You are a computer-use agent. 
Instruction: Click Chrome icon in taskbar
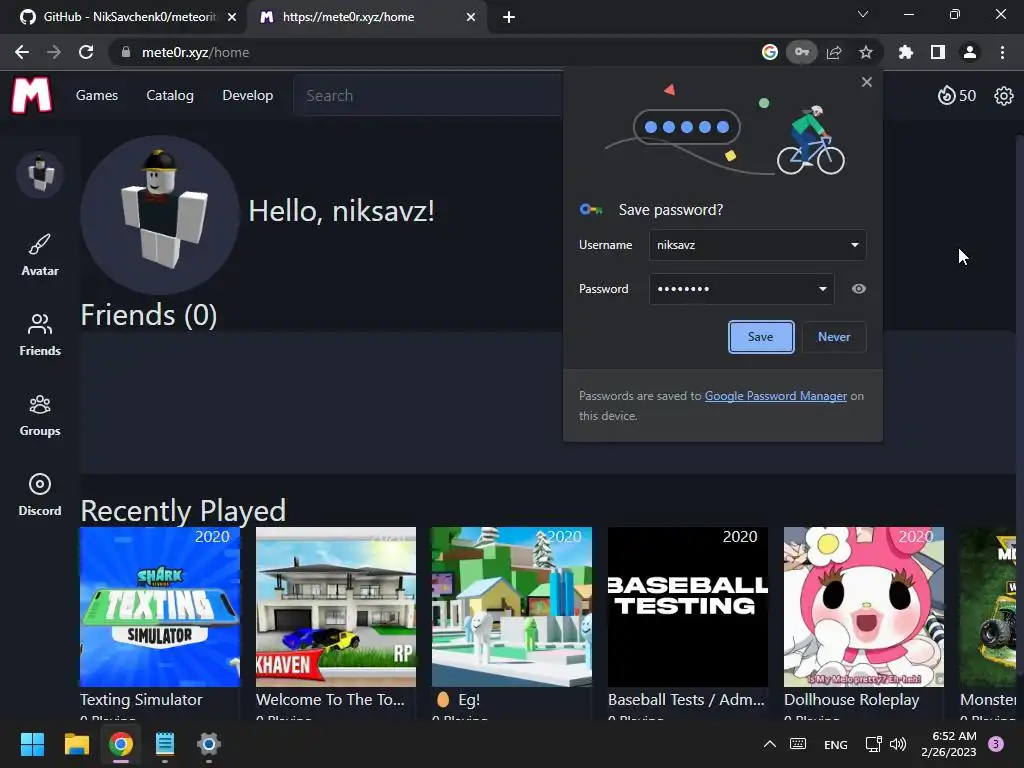[121, 744]
